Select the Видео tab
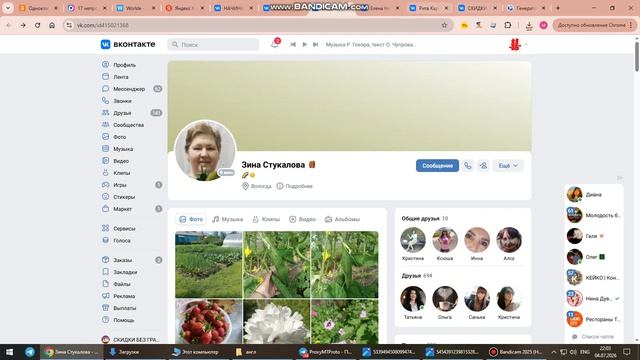The width and height of the screenshot is (640, 360). click(302, 219)
